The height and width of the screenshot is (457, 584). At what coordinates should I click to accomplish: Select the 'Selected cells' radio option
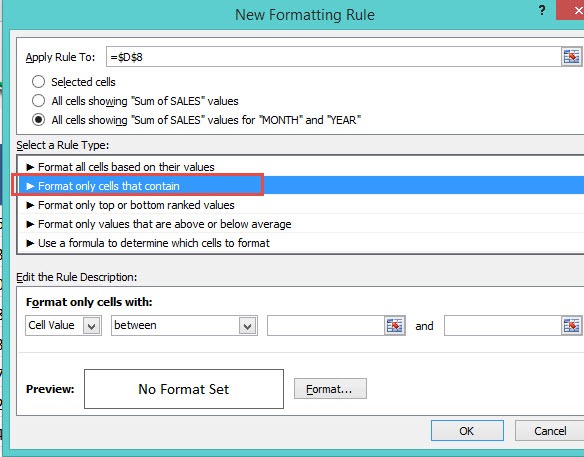point(38,82)
